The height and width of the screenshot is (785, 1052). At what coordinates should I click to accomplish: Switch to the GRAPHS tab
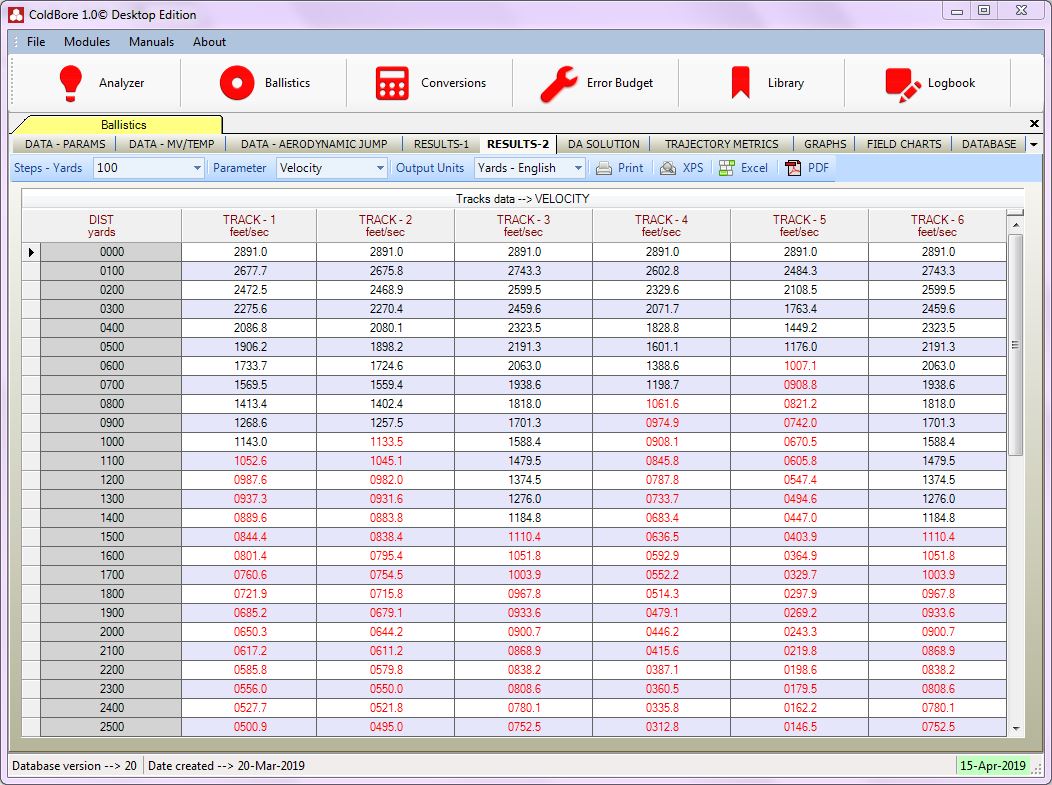[x=825, y=144]
